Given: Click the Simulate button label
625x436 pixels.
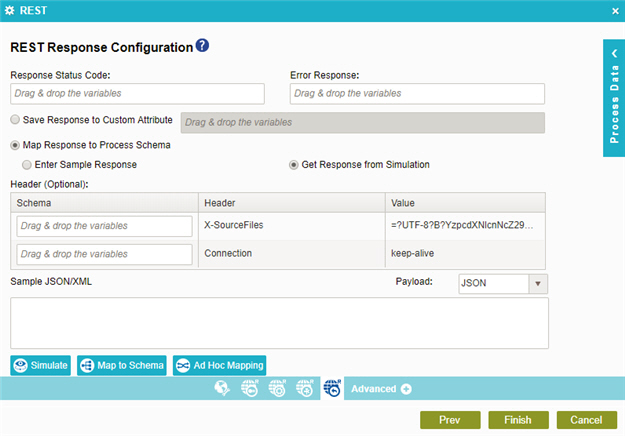Looking at the screenshot, I should (49, 365).
